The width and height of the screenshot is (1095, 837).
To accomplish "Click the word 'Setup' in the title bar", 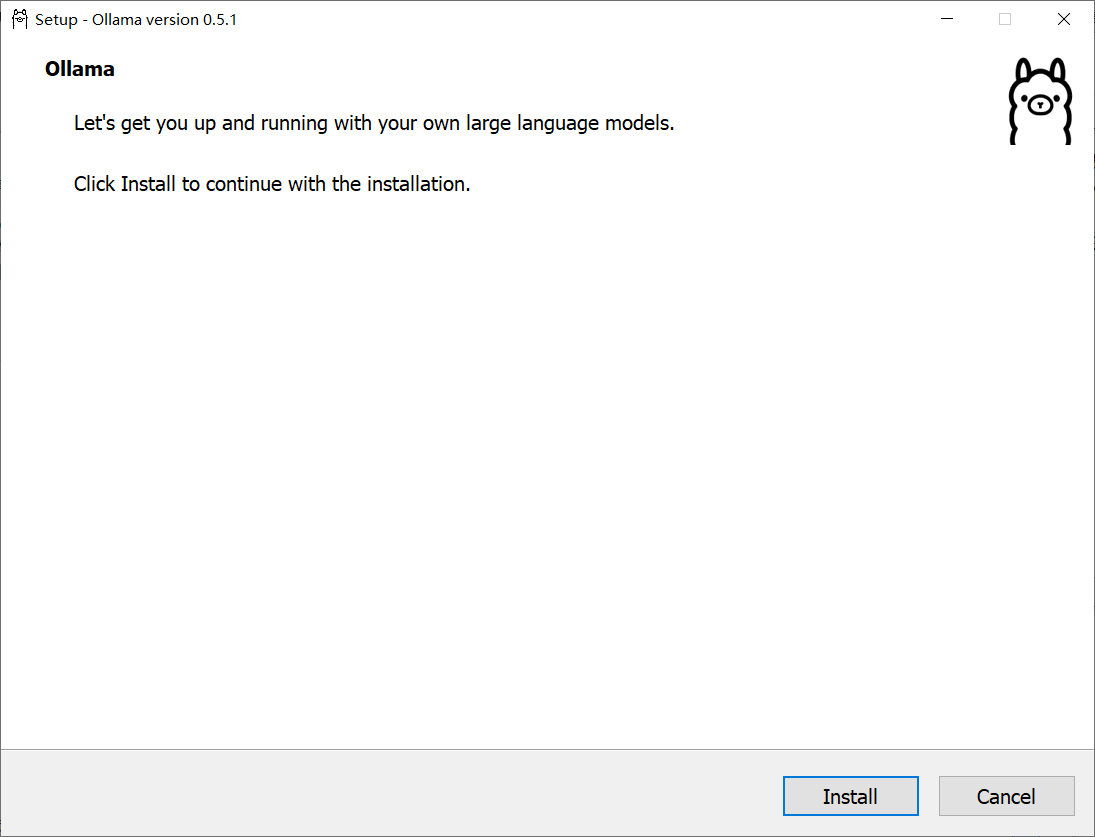I will pyautogui.click(x=56, y=20).
